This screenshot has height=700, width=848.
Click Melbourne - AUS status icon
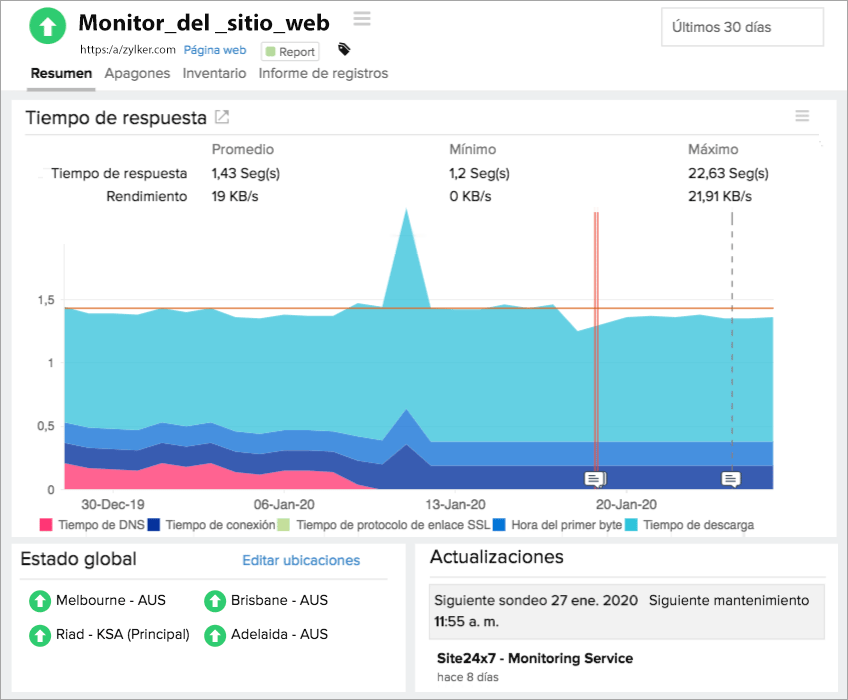(39, 601)
